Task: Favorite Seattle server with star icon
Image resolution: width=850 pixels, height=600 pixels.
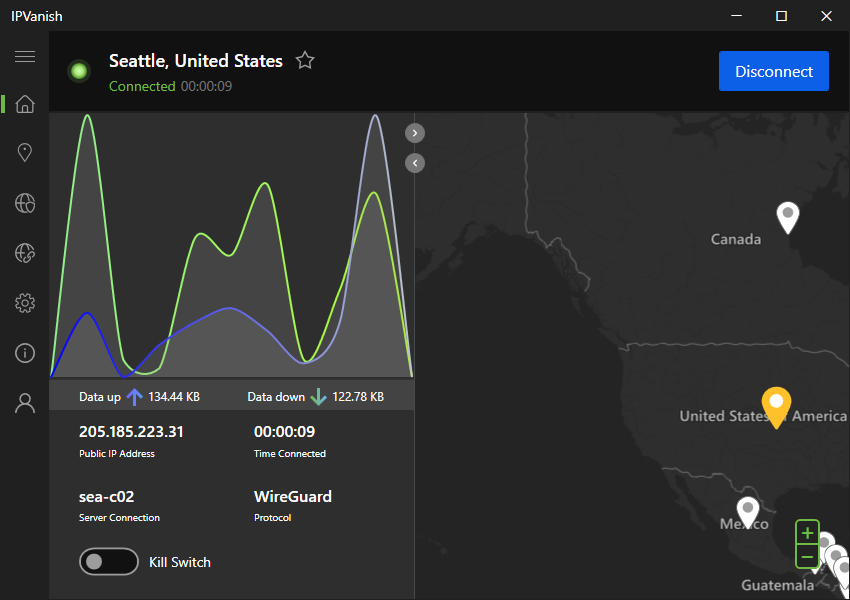Action: [x=305, y=61]
